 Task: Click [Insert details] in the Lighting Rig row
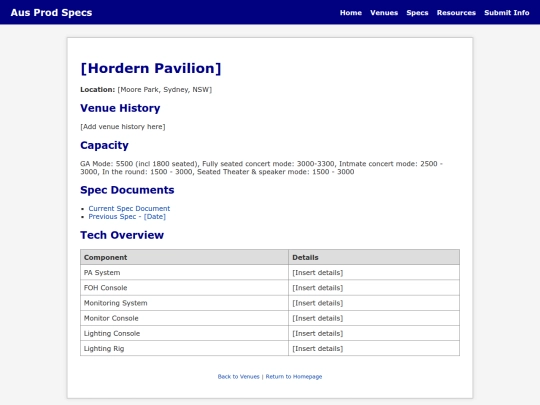click(x=318, y=348)
